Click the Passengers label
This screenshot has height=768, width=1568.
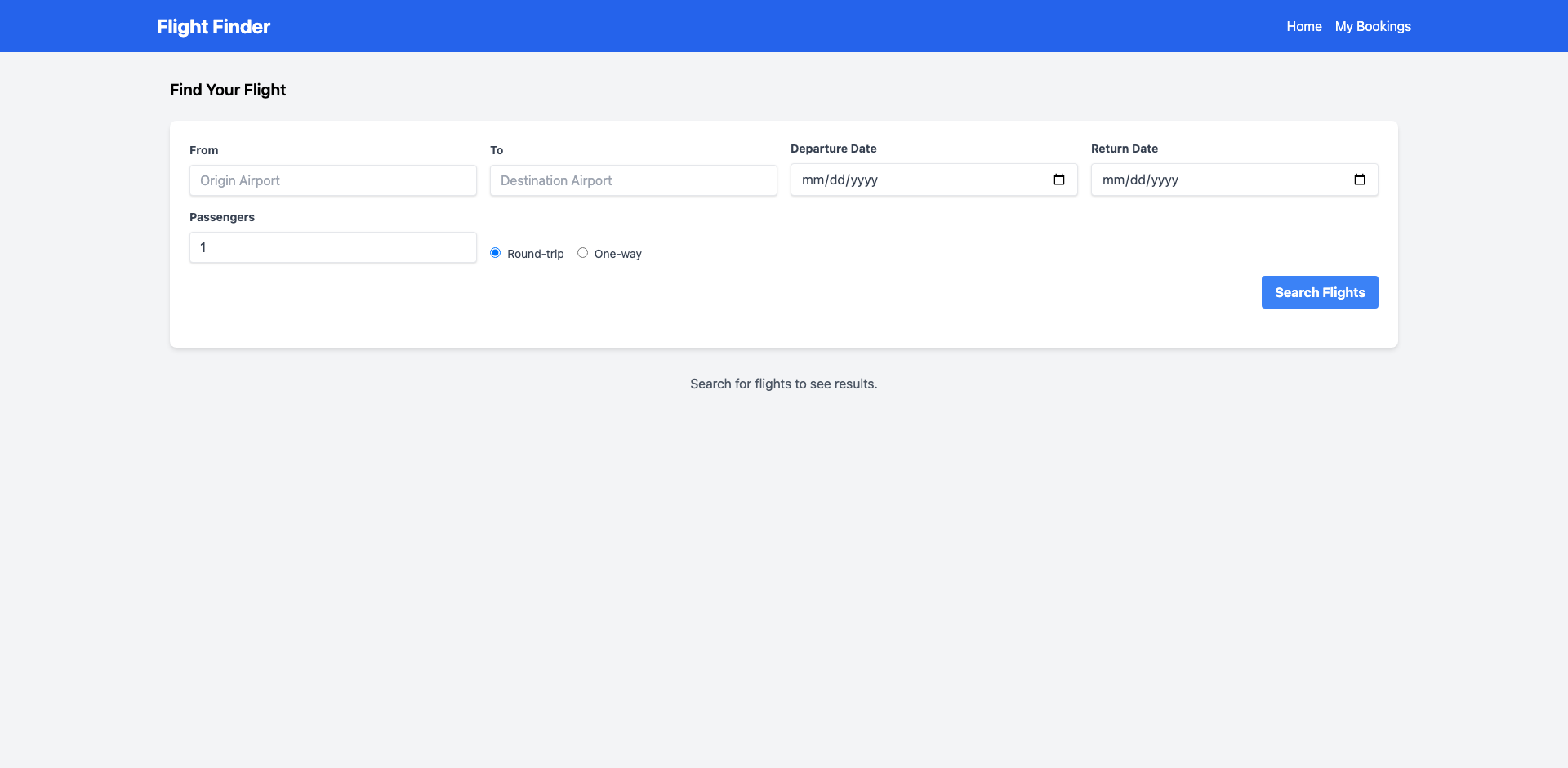(221, 217)
